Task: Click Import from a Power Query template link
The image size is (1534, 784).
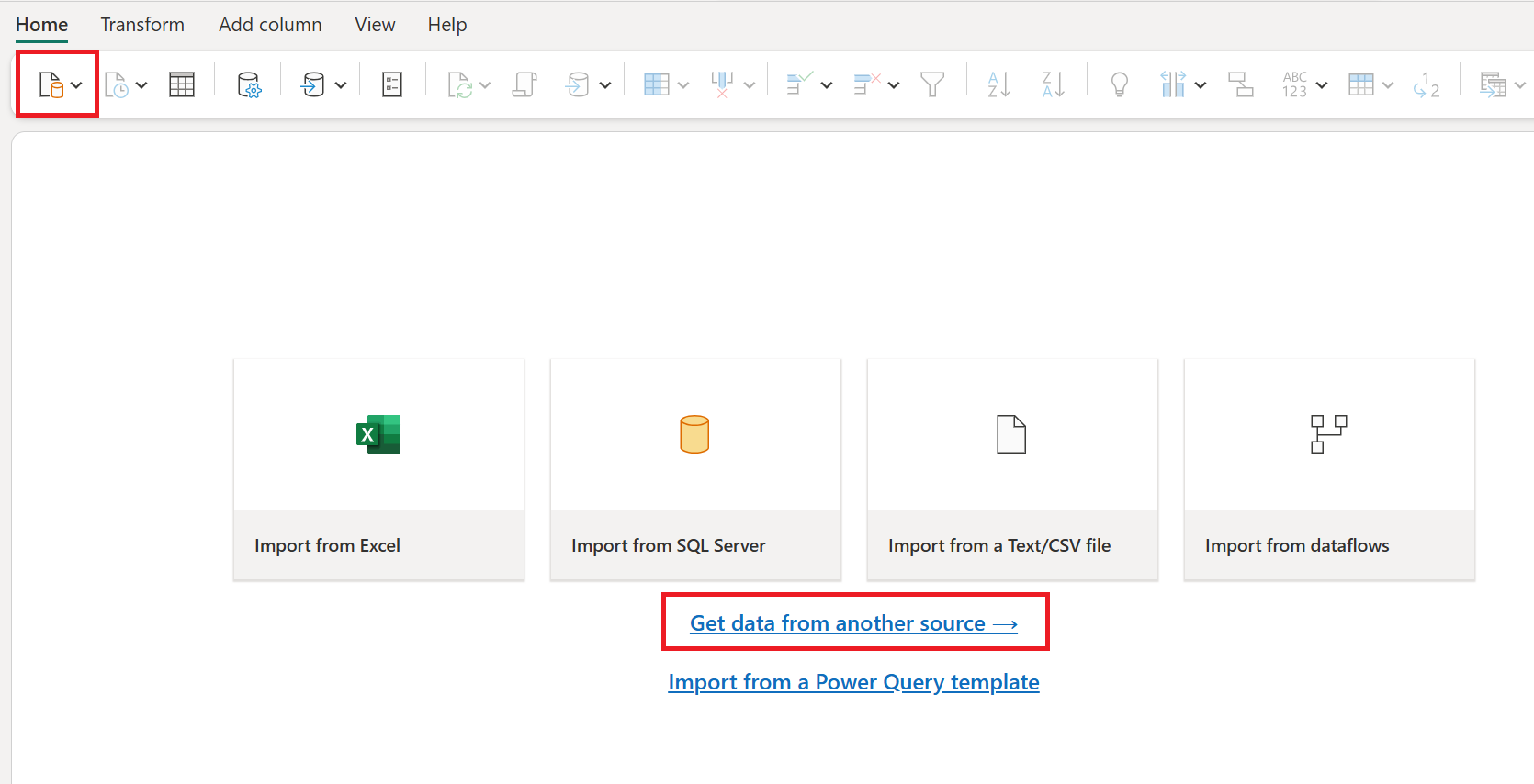Action: click(x=853, y=682)
